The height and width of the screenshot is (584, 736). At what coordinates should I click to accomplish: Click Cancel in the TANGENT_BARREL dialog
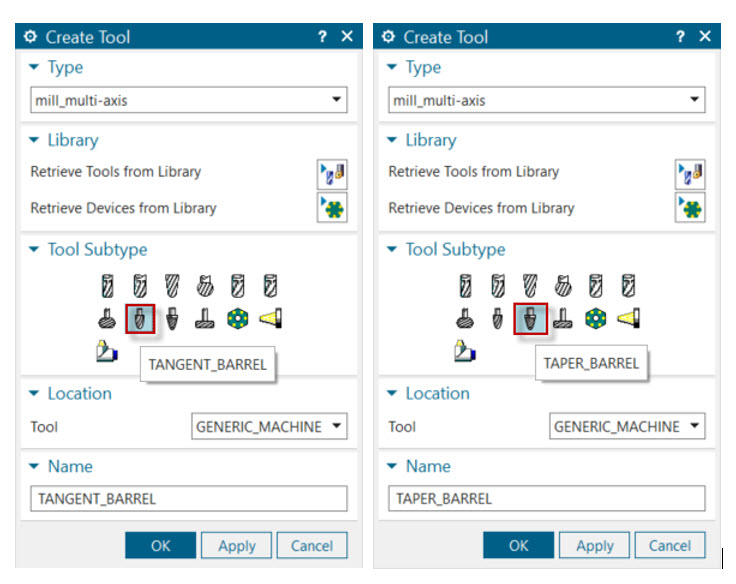tap(312, 546)
